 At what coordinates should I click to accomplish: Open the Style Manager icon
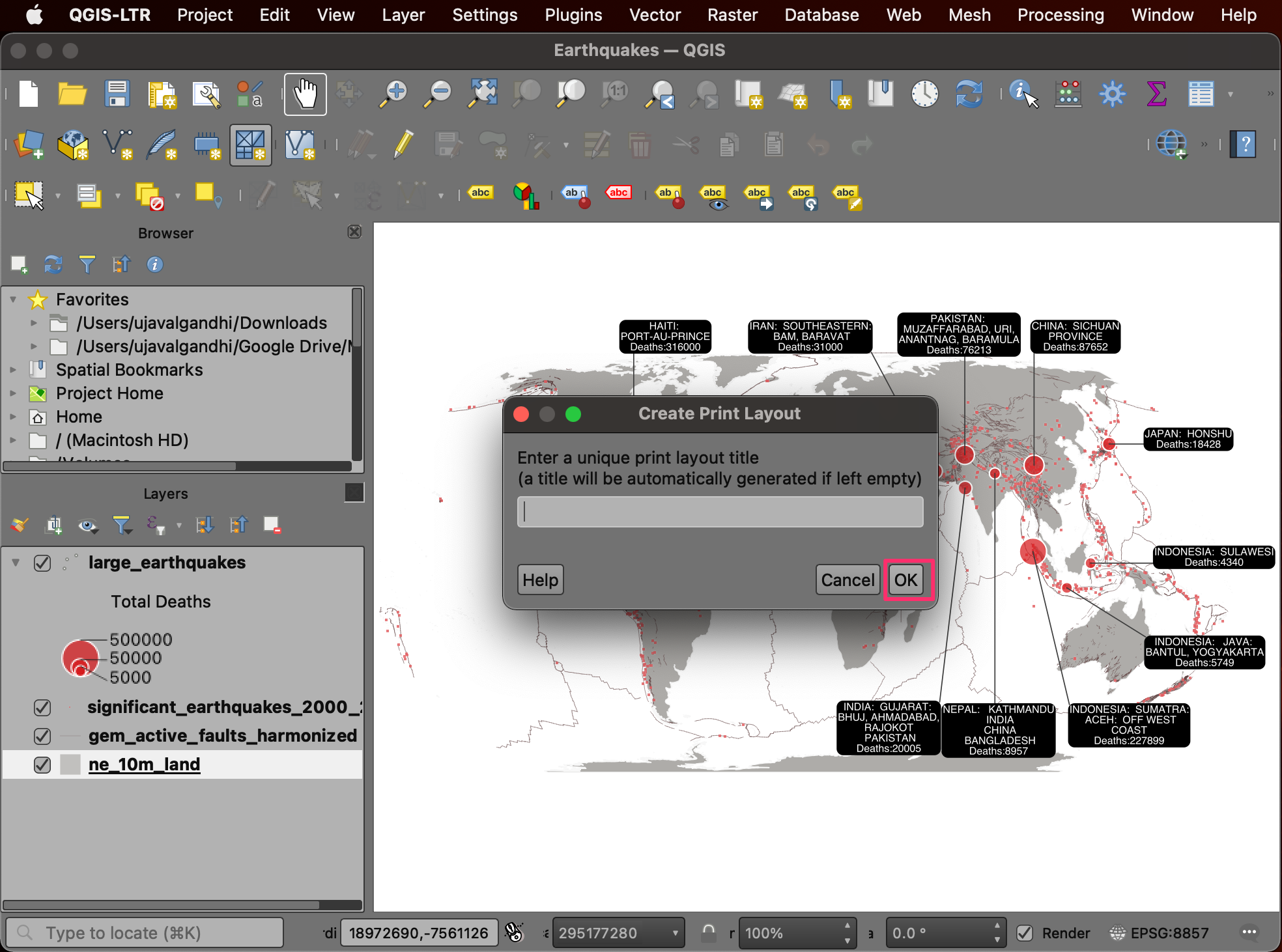250,94
